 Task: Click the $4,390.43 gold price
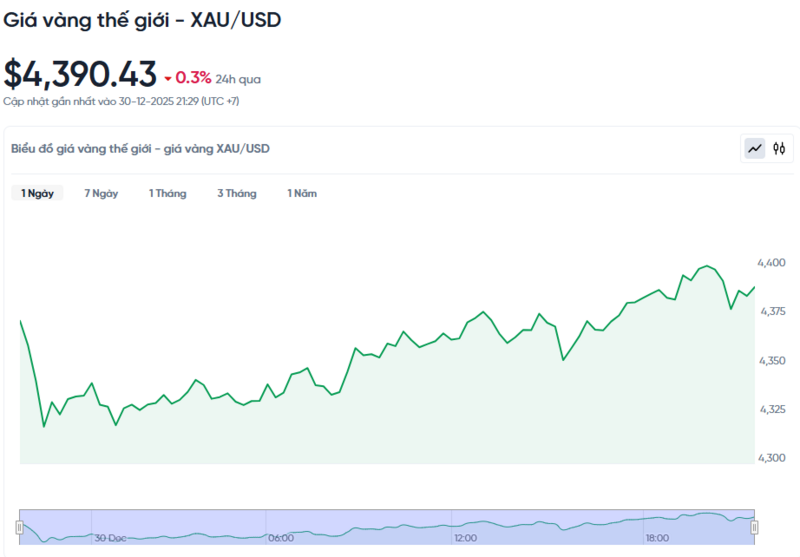click(80, 74)
